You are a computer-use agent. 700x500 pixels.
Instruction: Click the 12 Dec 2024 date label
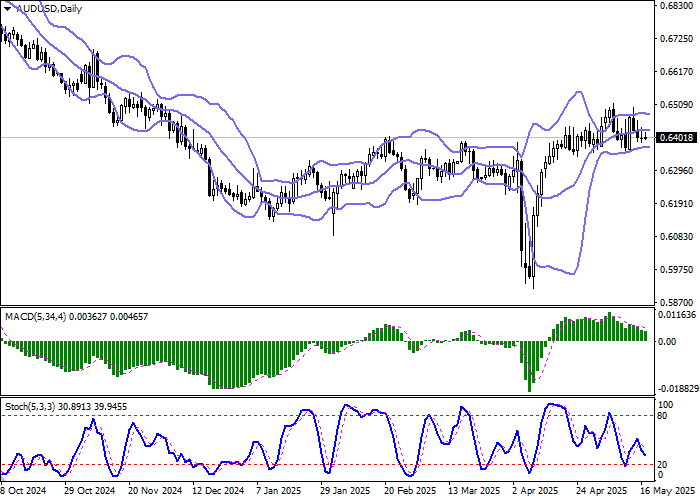click(217, 491)
